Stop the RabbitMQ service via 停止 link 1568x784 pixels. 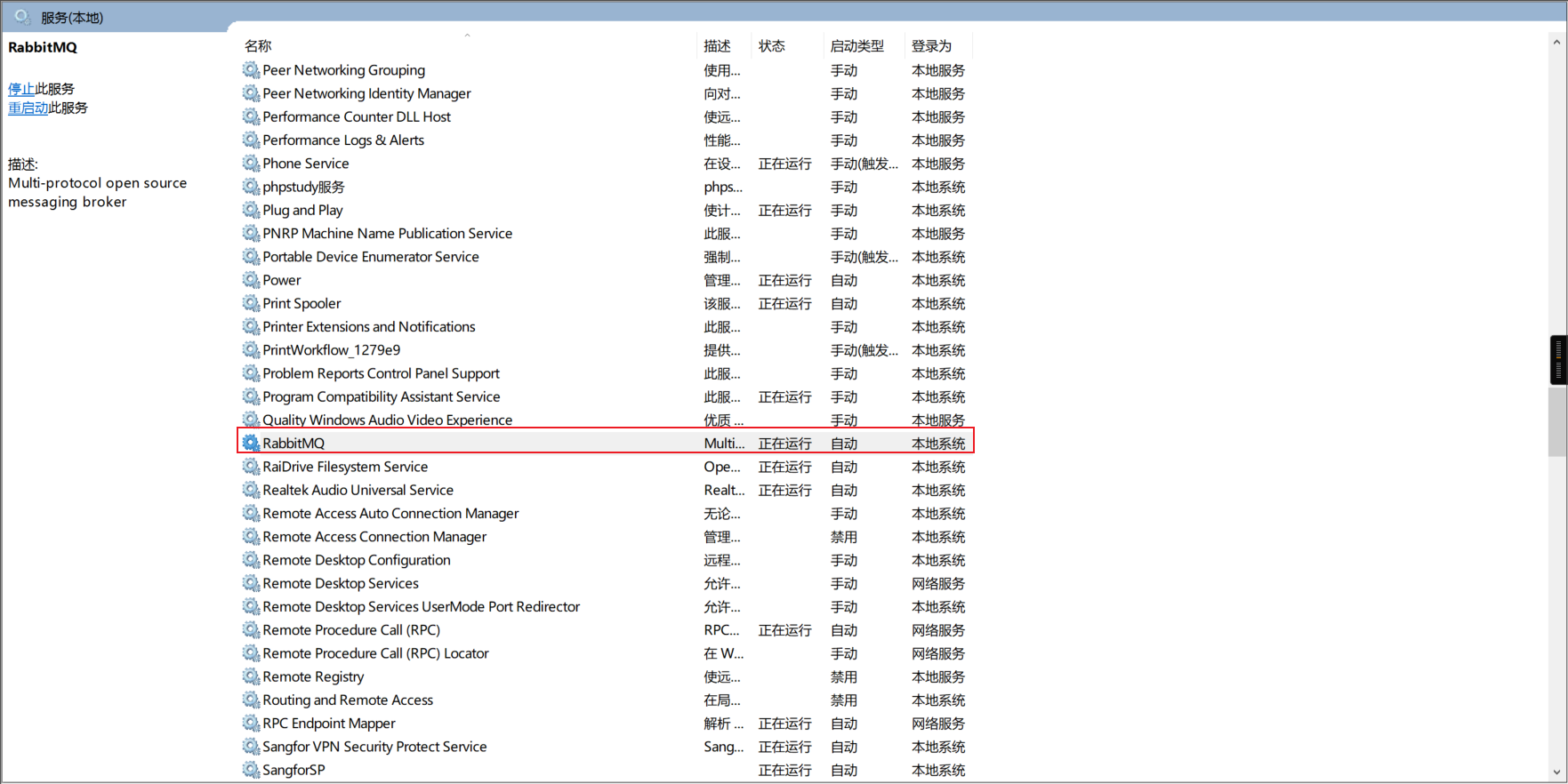20,89
